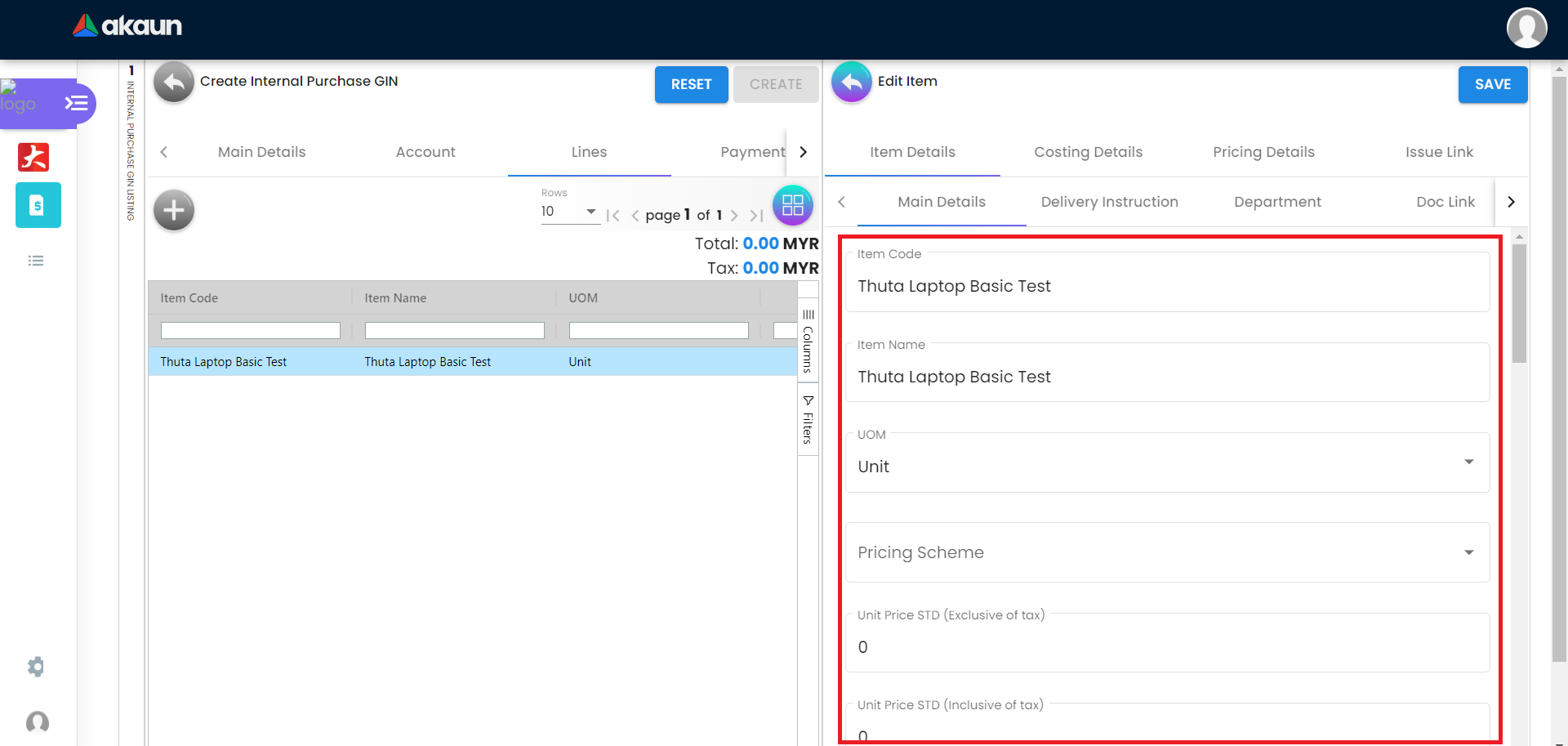
Task: Open the teal invoice document icon
Action: pos(38,205)
